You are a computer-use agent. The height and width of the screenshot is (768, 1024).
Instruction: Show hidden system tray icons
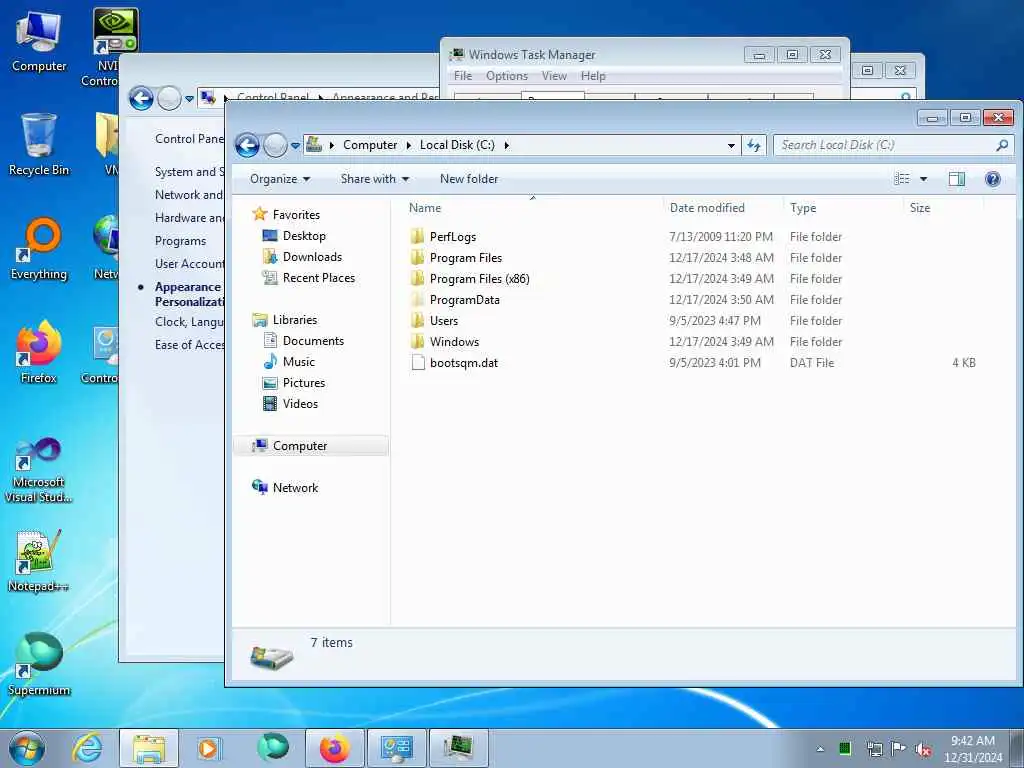coord(820,749)
